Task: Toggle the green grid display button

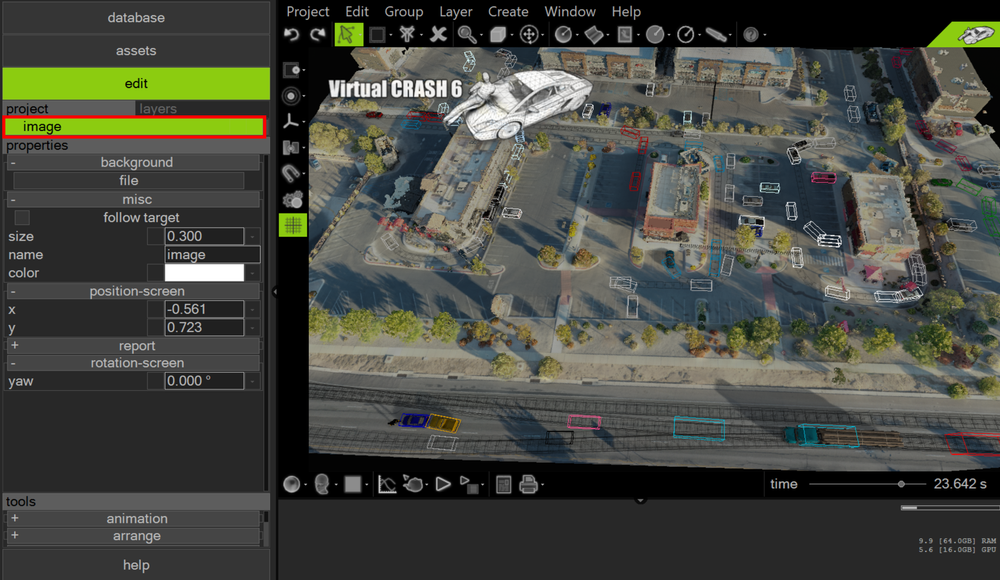Action: pyautogui.click(x=293, y=225)
